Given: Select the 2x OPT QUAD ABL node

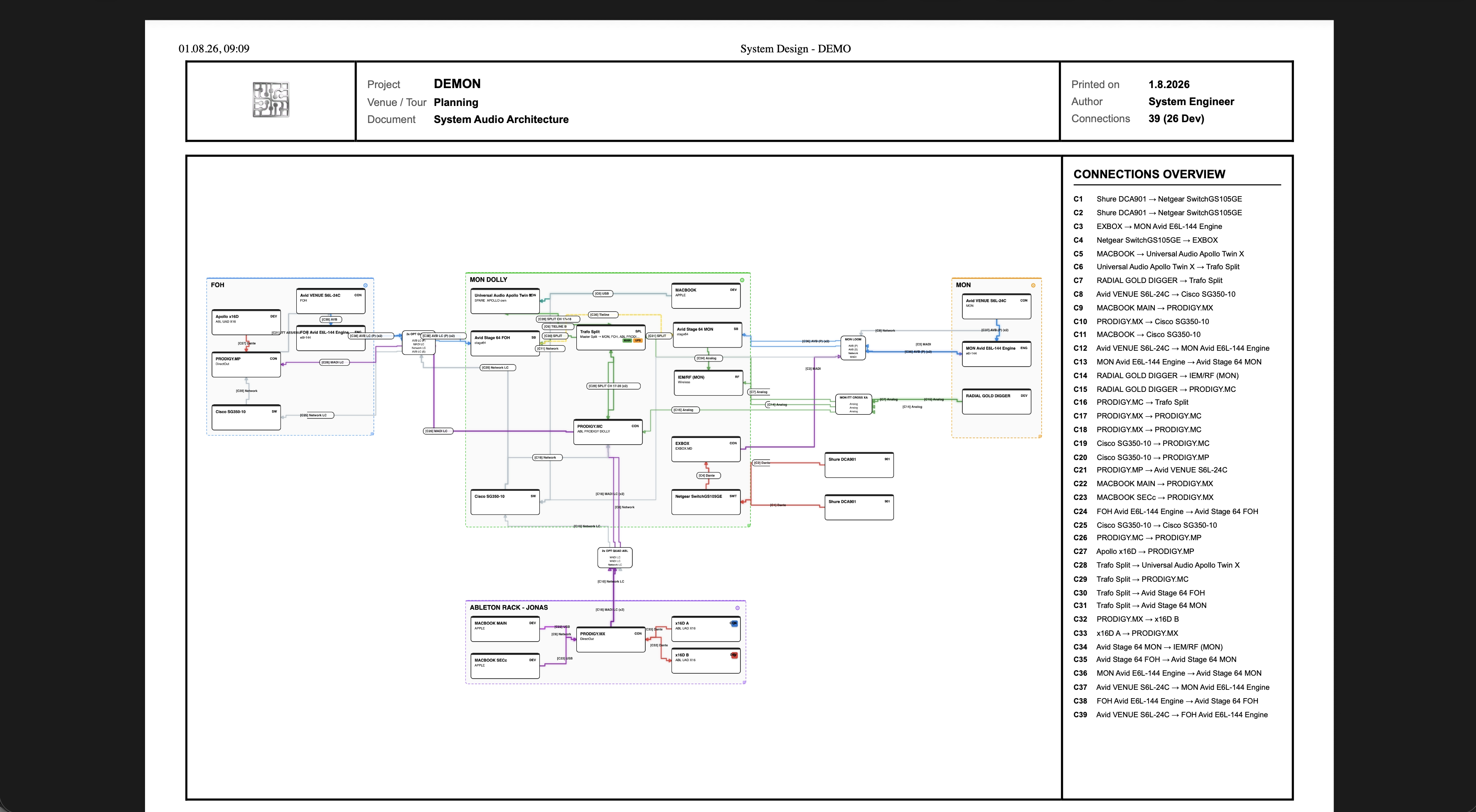Looking at the screenshot, I should (615, 558).
